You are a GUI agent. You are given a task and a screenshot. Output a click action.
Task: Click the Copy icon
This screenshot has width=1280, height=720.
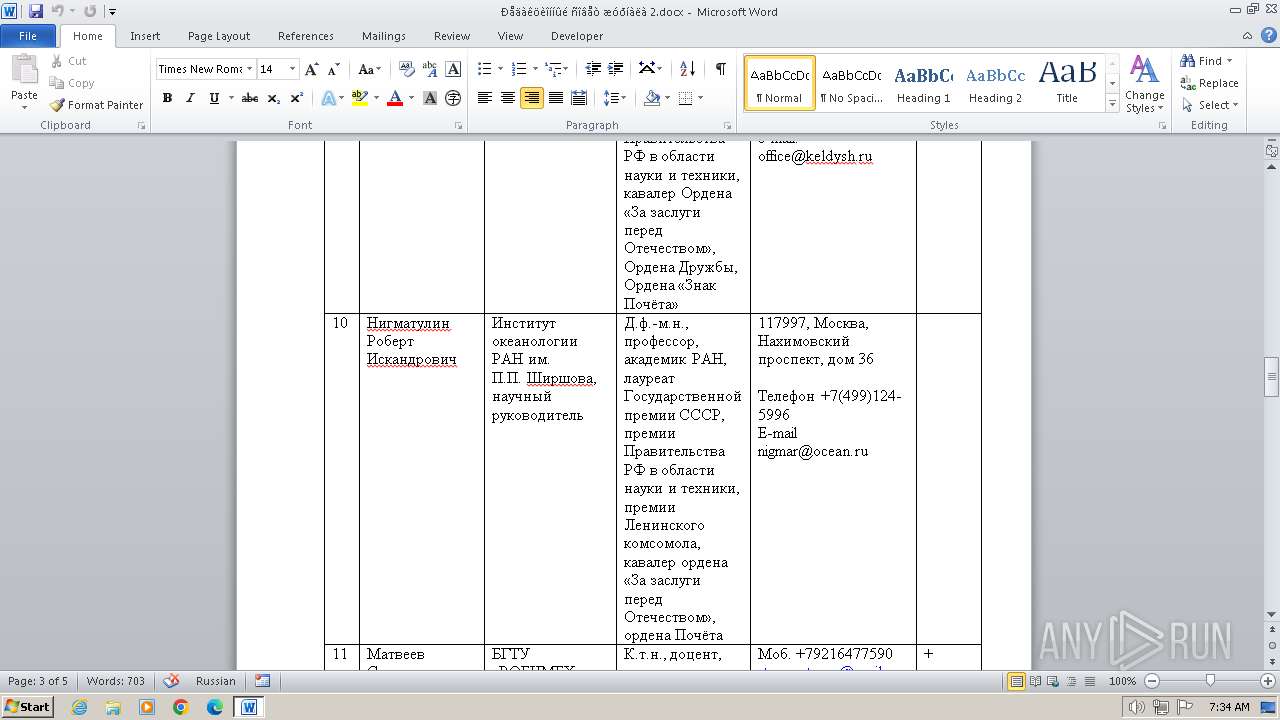point(72,83)
